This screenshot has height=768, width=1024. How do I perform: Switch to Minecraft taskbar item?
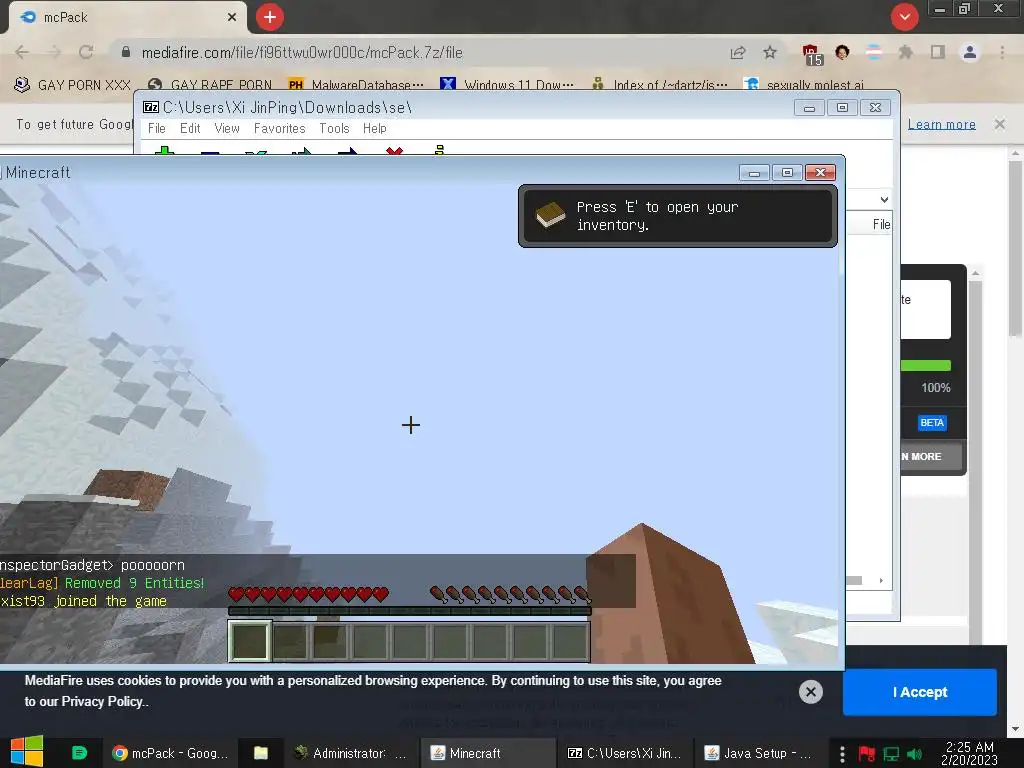pyautogui.click(x=487, y=753)
